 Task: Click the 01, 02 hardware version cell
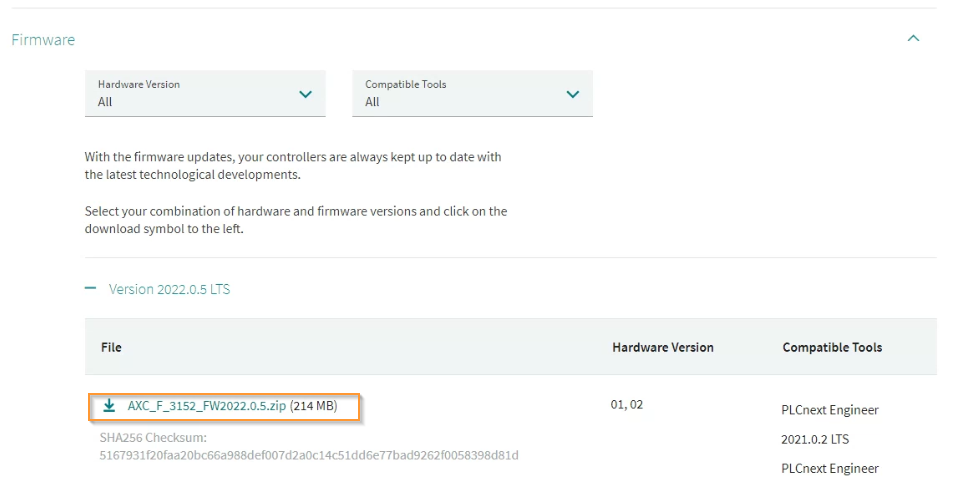pyautogui.click(x=627, y=405)
